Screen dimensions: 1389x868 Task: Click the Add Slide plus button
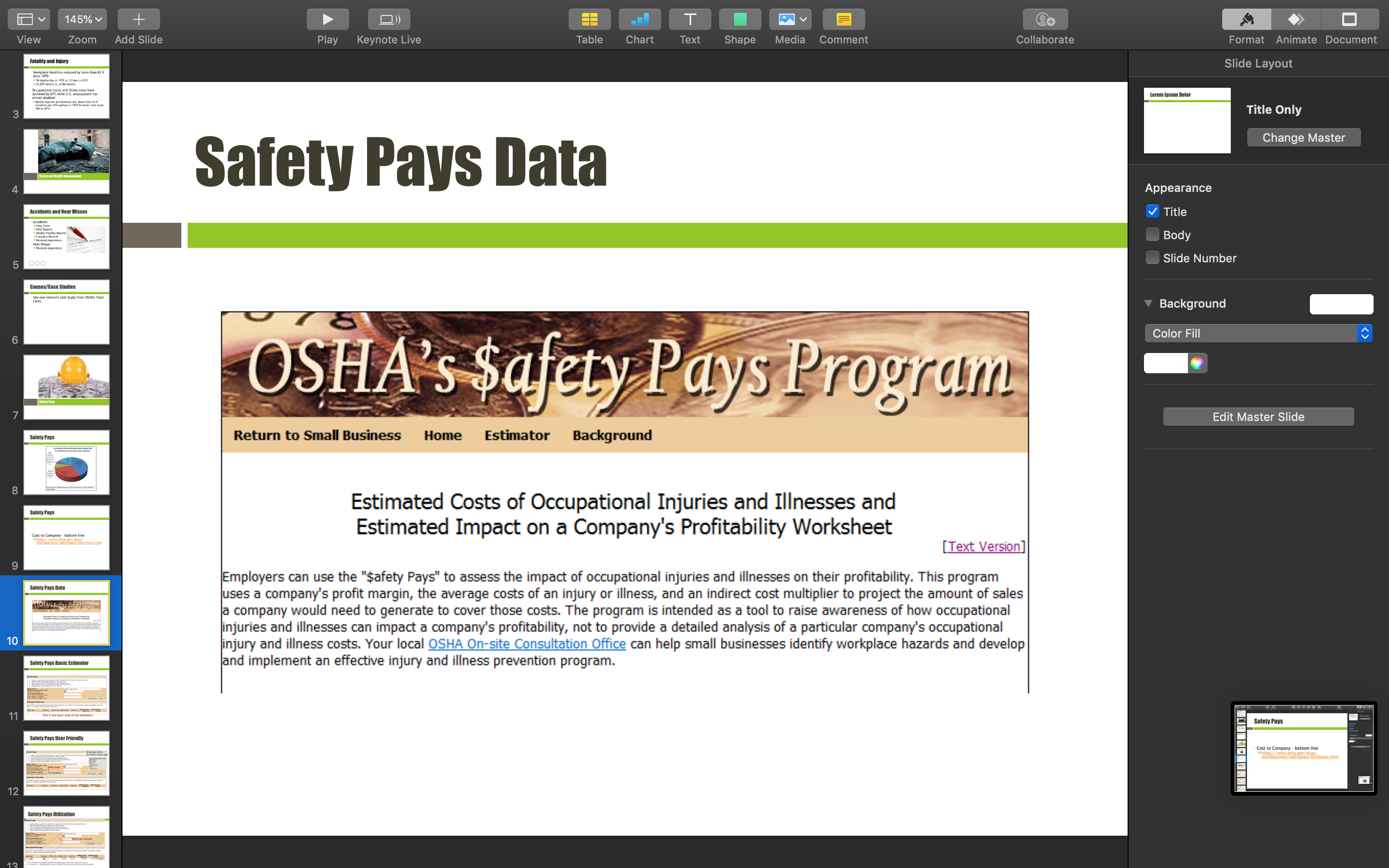point(138,19)
